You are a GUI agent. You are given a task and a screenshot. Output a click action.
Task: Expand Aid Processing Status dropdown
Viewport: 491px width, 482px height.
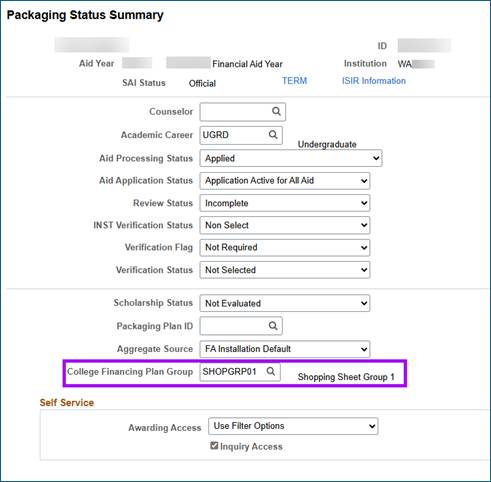click(x=291, y=158)
